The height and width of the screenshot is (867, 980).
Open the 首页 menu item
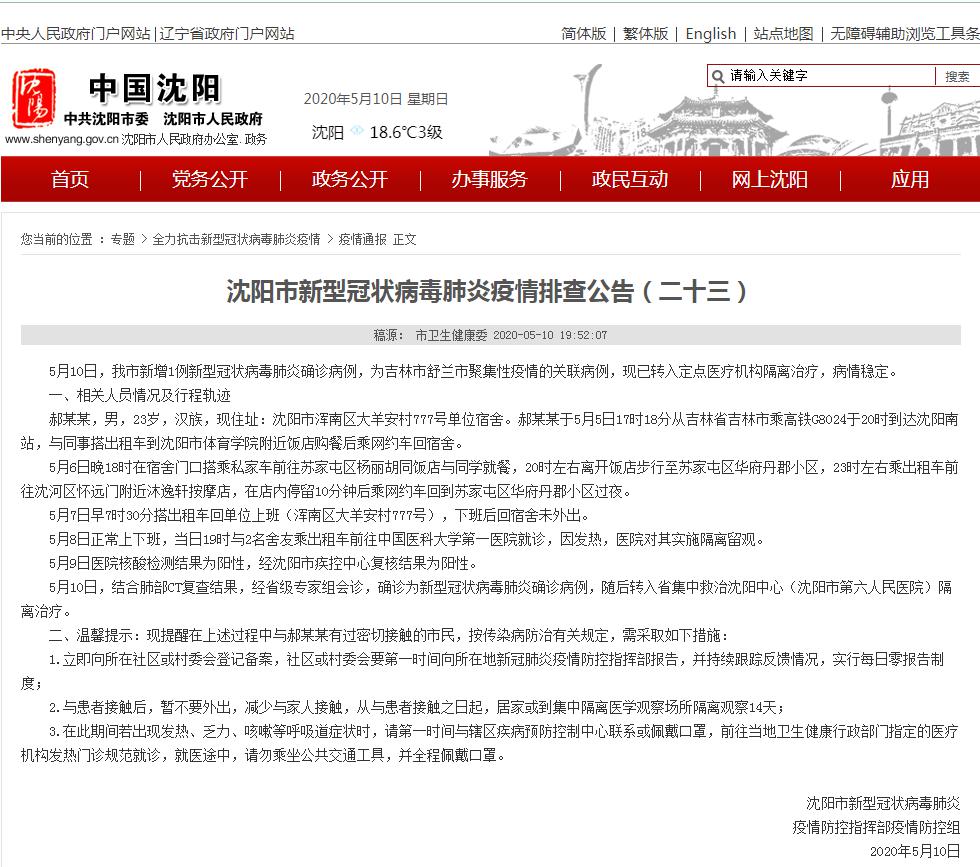click(x=70, y=180)
